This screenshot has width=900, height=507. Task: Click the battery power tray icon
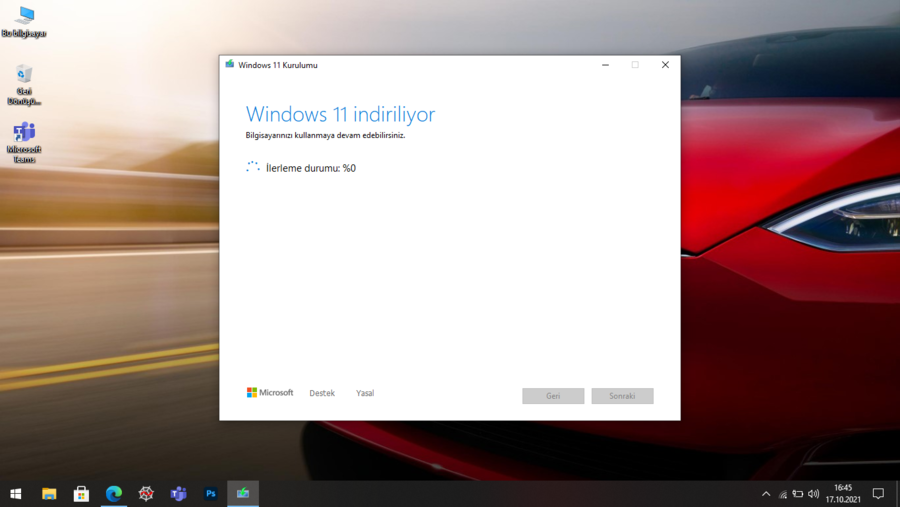click(798, 494)
